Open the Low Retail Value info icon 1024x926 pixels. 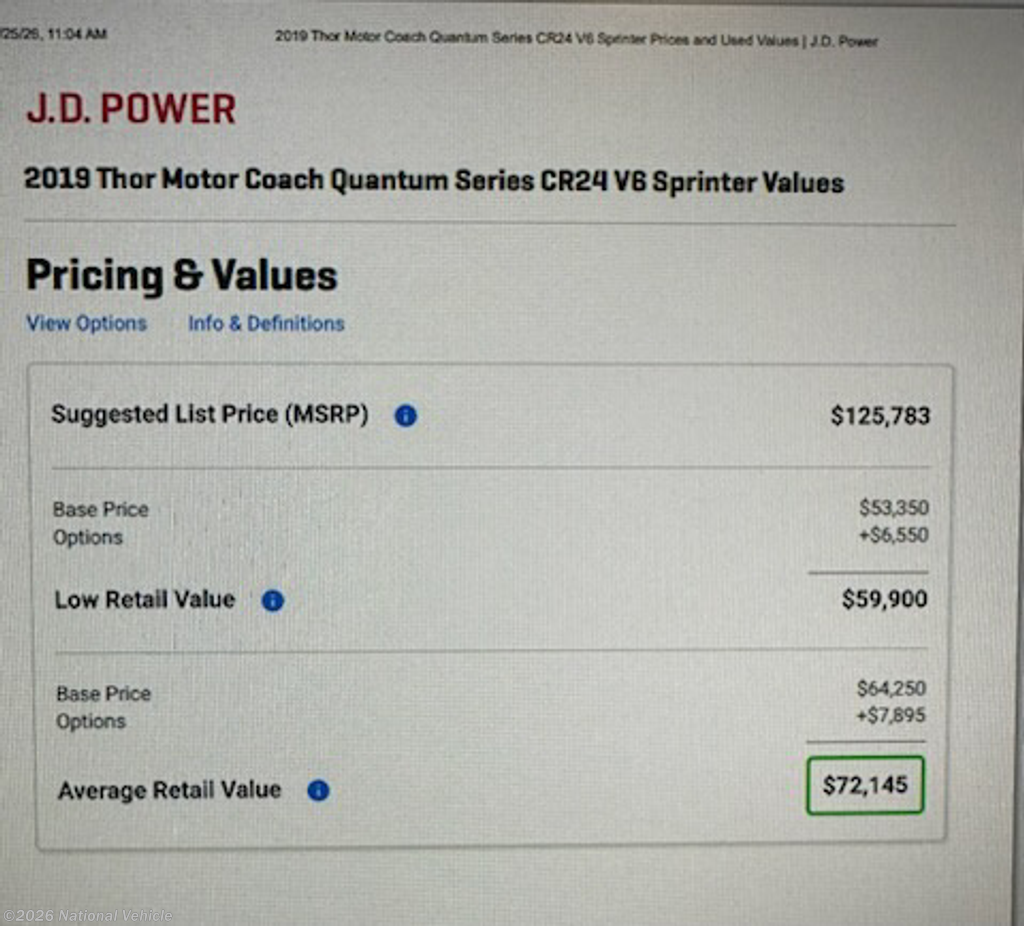pyautogui.click(x=272, y=601)
